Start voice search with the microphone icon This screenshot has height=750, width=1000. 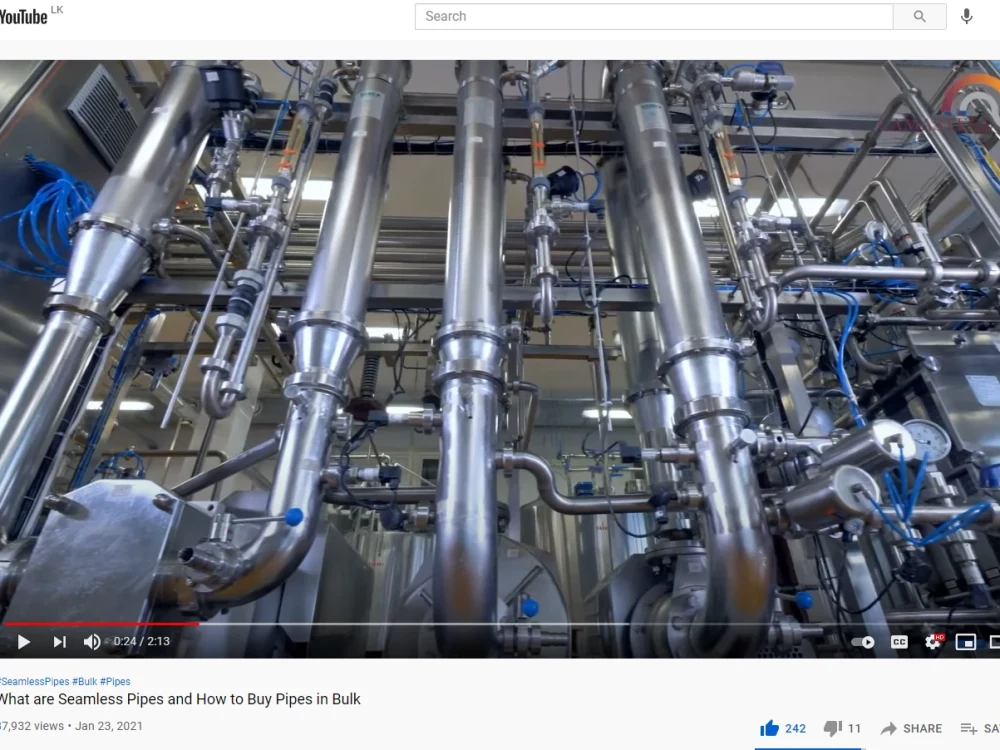point(967,17)
